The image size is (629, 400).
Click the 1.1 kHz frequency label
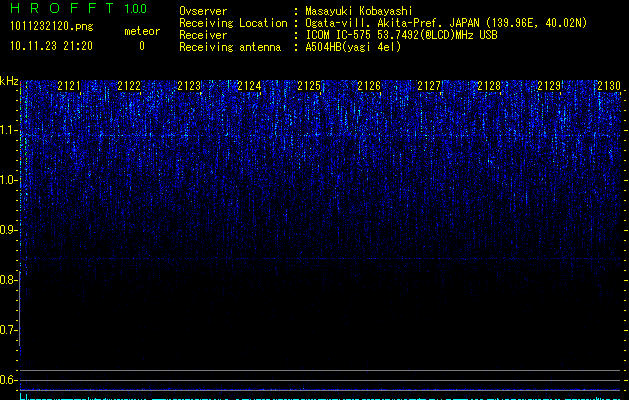click(x=8, y=130)
